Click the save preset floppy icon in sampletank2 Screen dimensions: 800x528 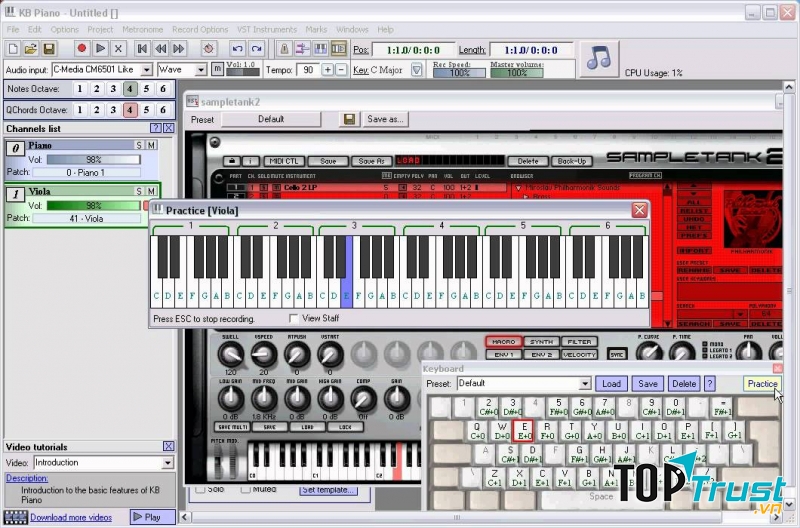[349, 119]
